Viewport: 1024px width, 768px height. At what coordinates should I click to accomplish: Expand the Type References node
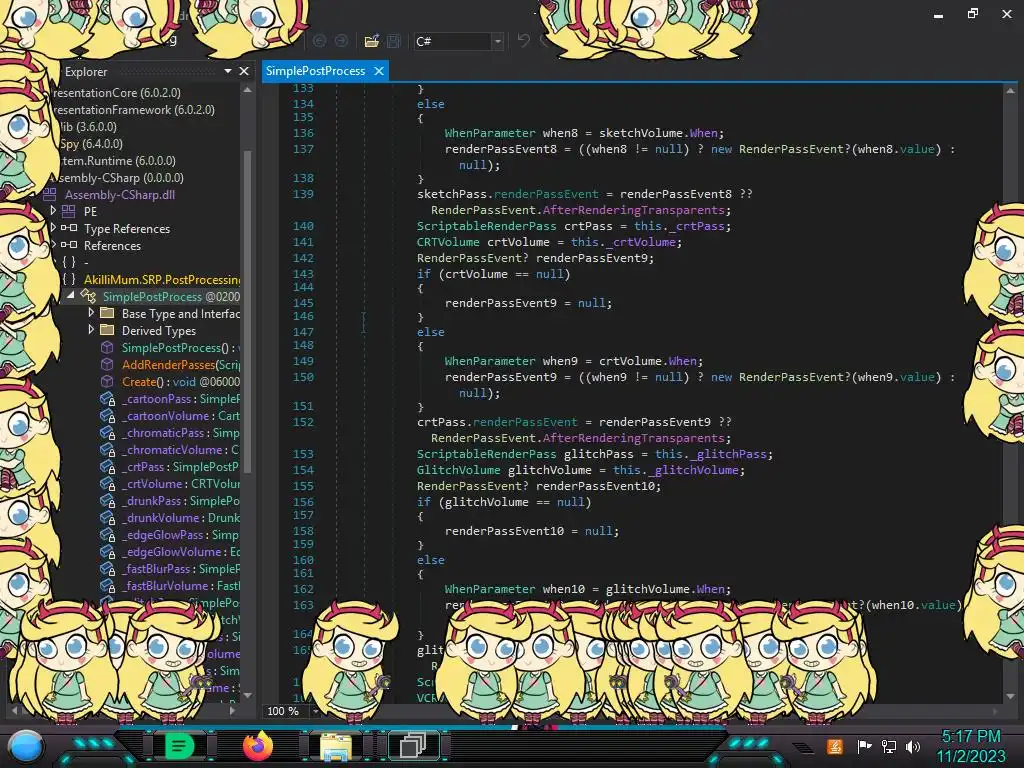click(x=53, y=228)
